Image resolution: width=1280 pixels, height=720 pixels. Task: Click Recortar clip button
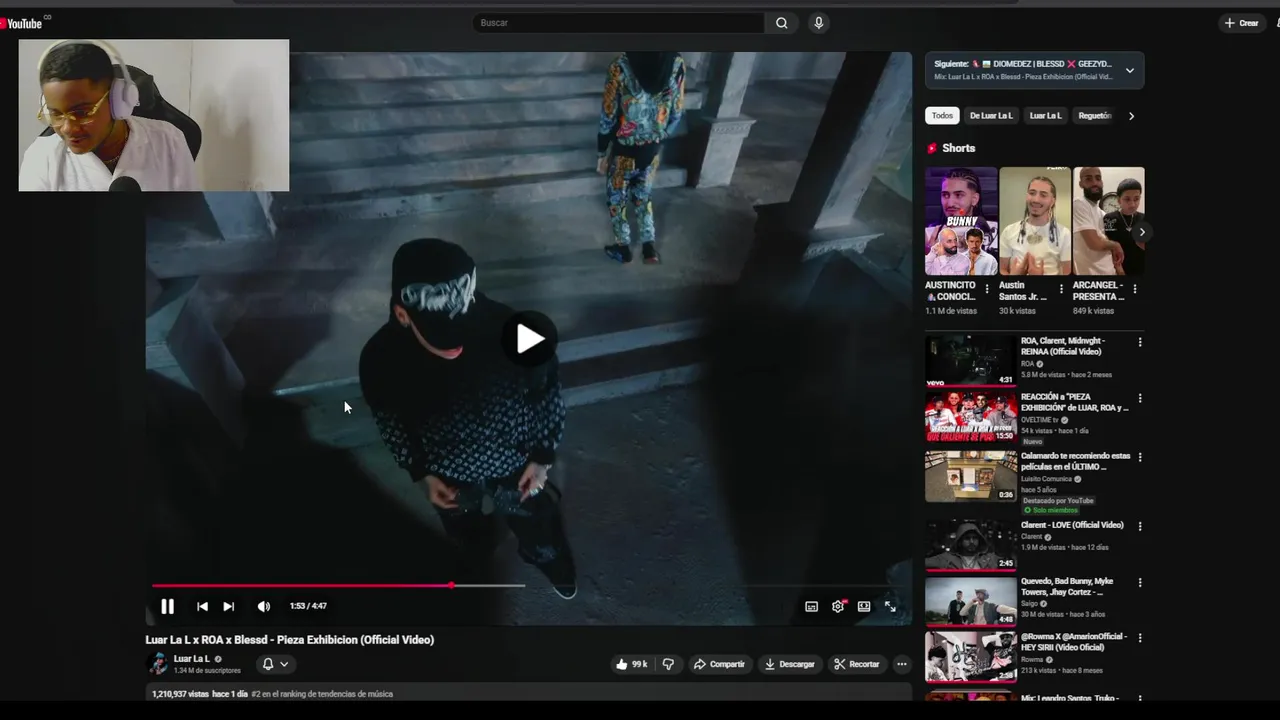pyautogui.click(x=857, y=664)
